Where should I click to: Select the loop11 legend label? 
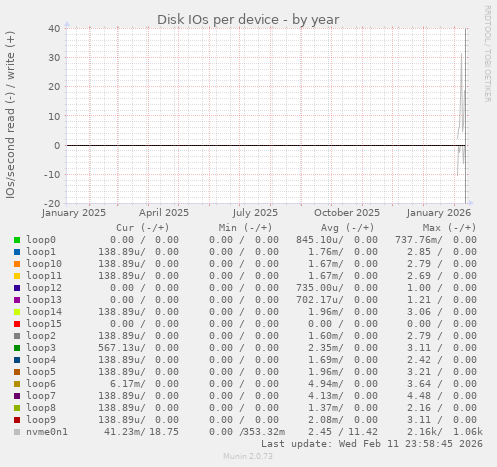(x=44, y=276)
